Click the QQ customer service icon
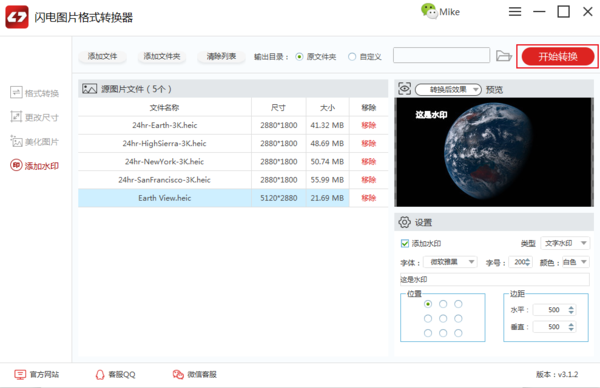Image resolution: width=600 pixels, height=388 pixels. pos(100,374)
